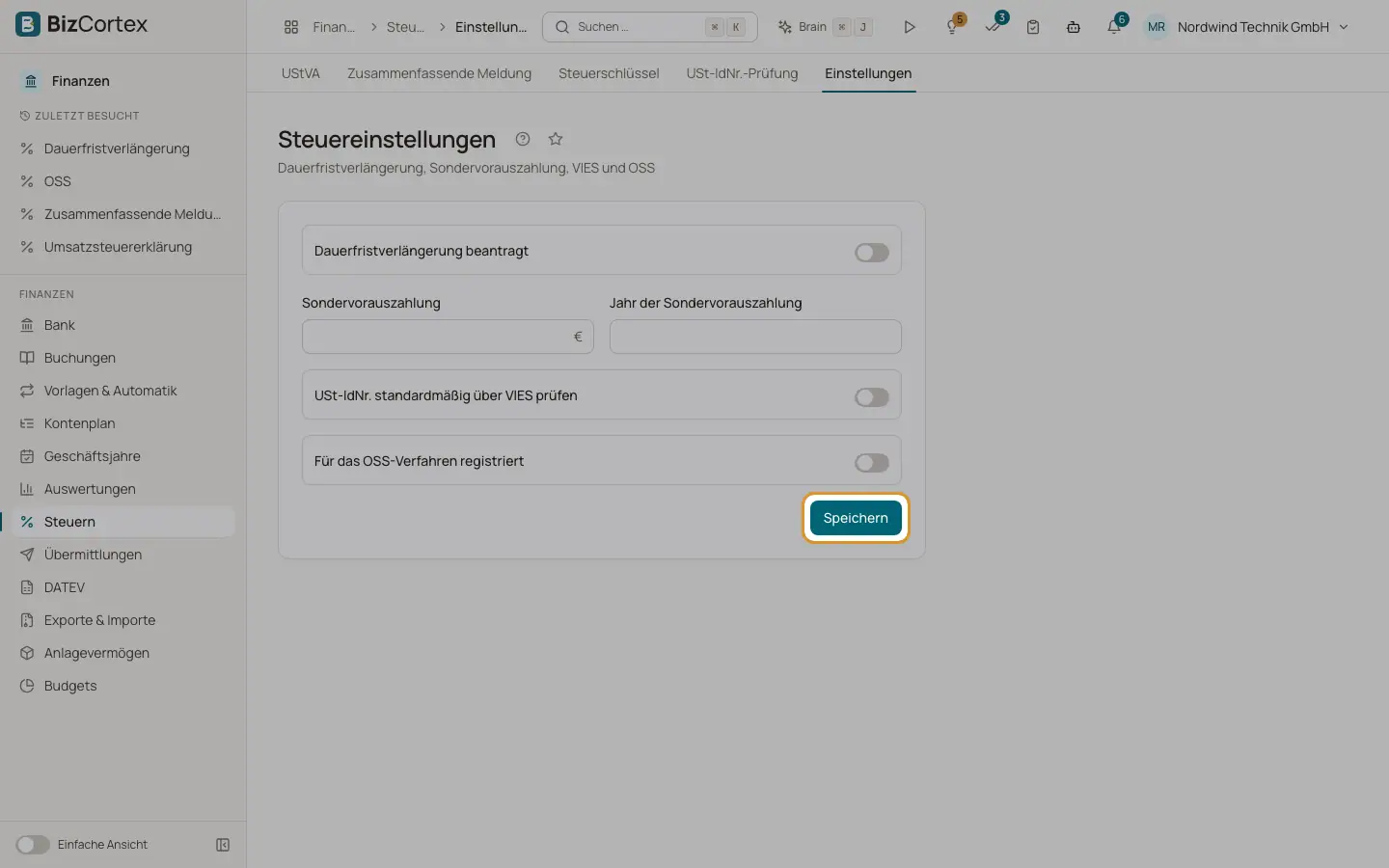Screen dimensions: 1389x868
Task: Collapse the sidebar with the panel icon
Action: (x=223, y=845)
